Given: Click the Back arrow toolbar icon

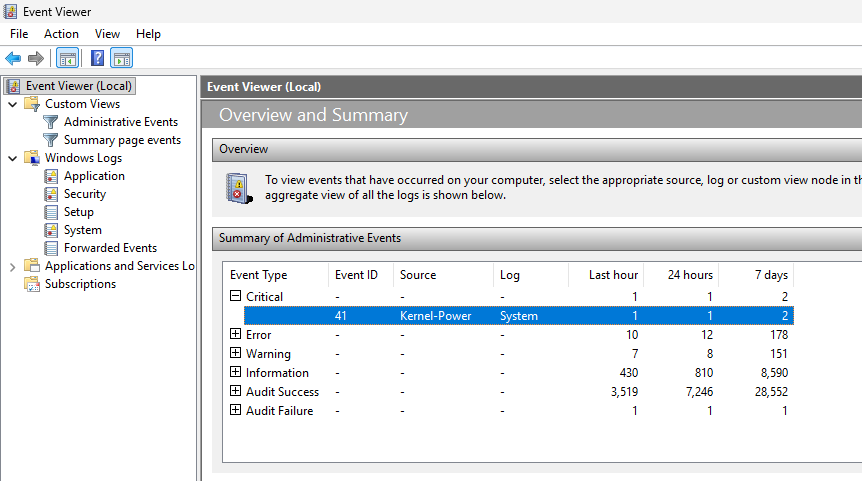Looking at the screenshot, I should pyautogui.click(x=13, y=58).
